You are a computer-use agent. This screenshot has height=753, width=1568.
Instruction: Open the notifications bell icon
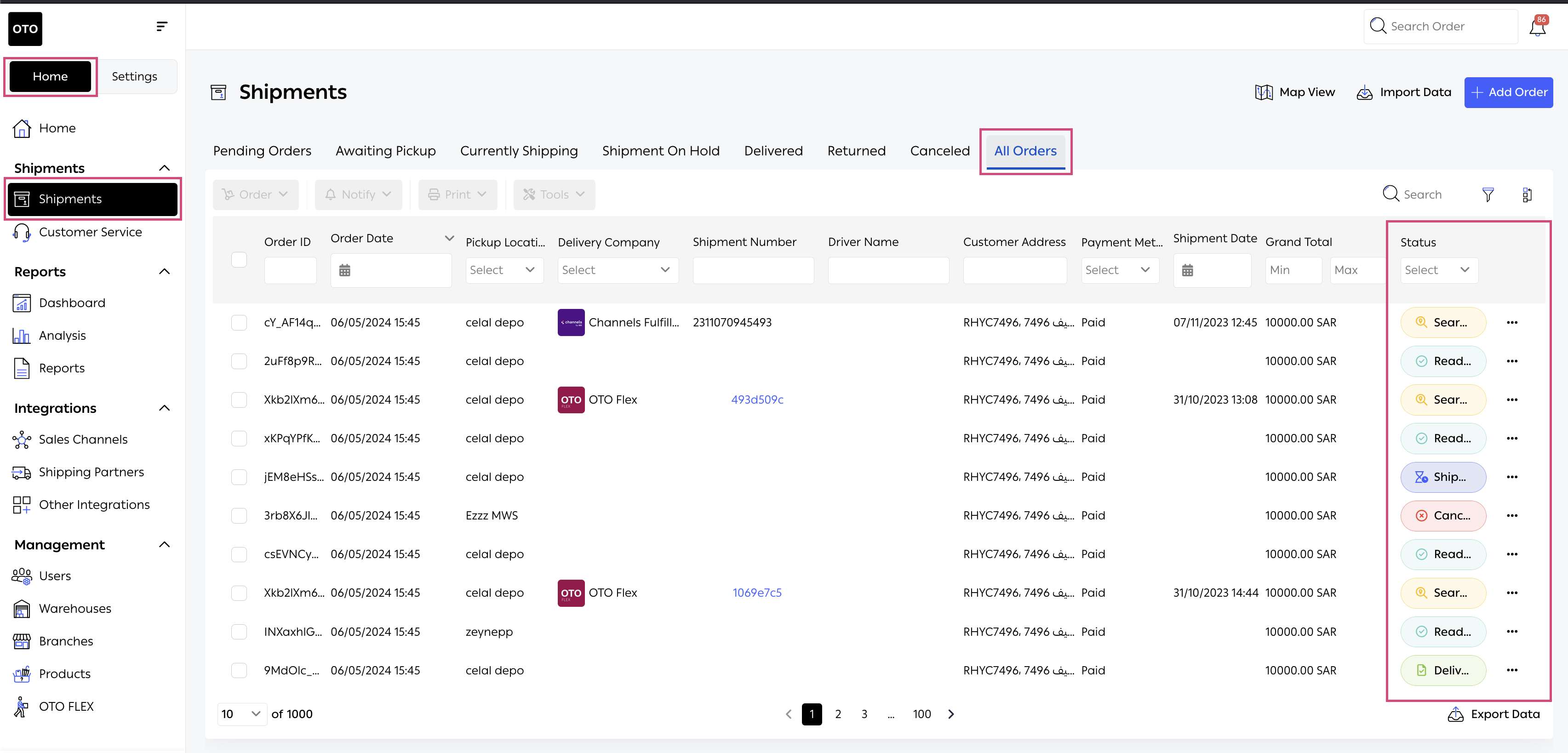(1537, 27)
